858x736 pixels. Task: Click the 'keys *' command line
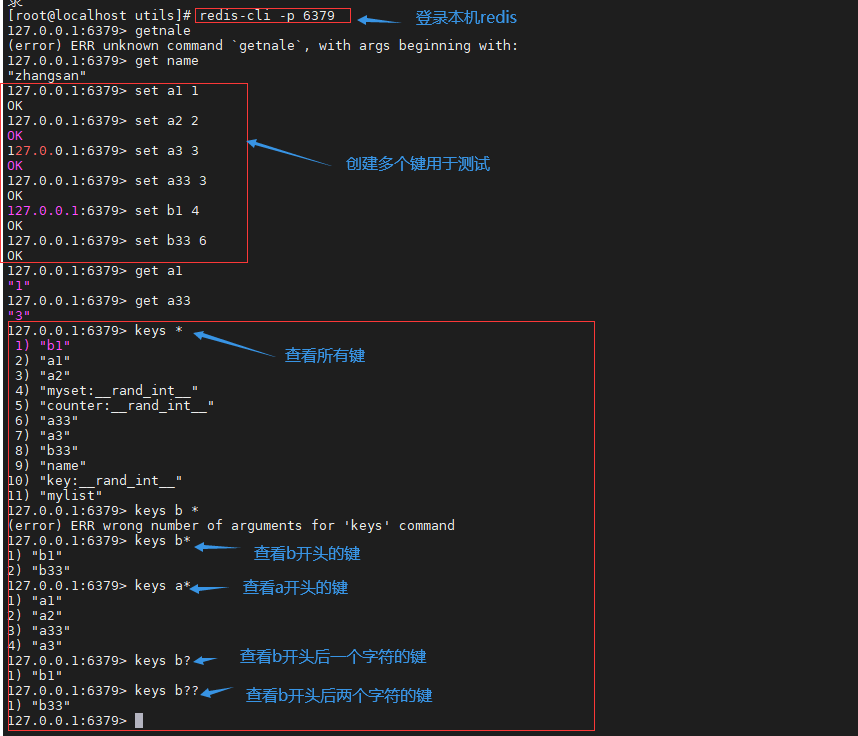pyautogui.click(x=95, y=331)
